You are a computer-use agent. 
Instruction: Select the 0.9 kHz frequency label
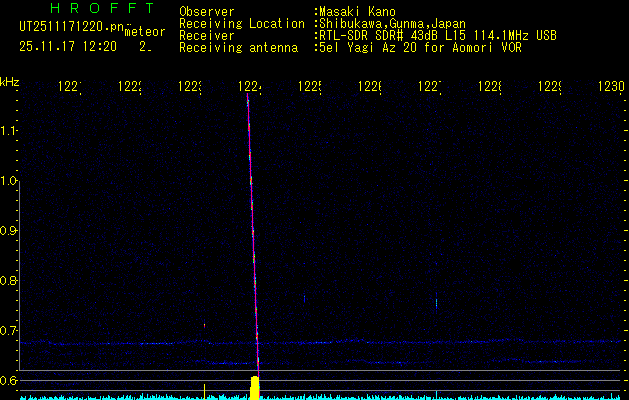click(x=10, y=230)
